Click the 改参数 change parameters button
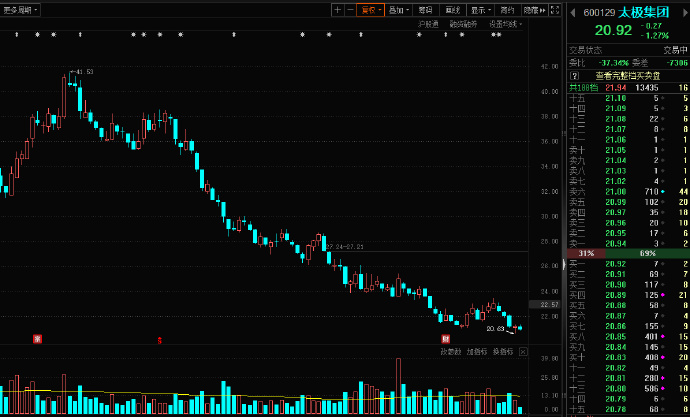The height and width of the screenshot is (417, 690). (x=451, y=352)
